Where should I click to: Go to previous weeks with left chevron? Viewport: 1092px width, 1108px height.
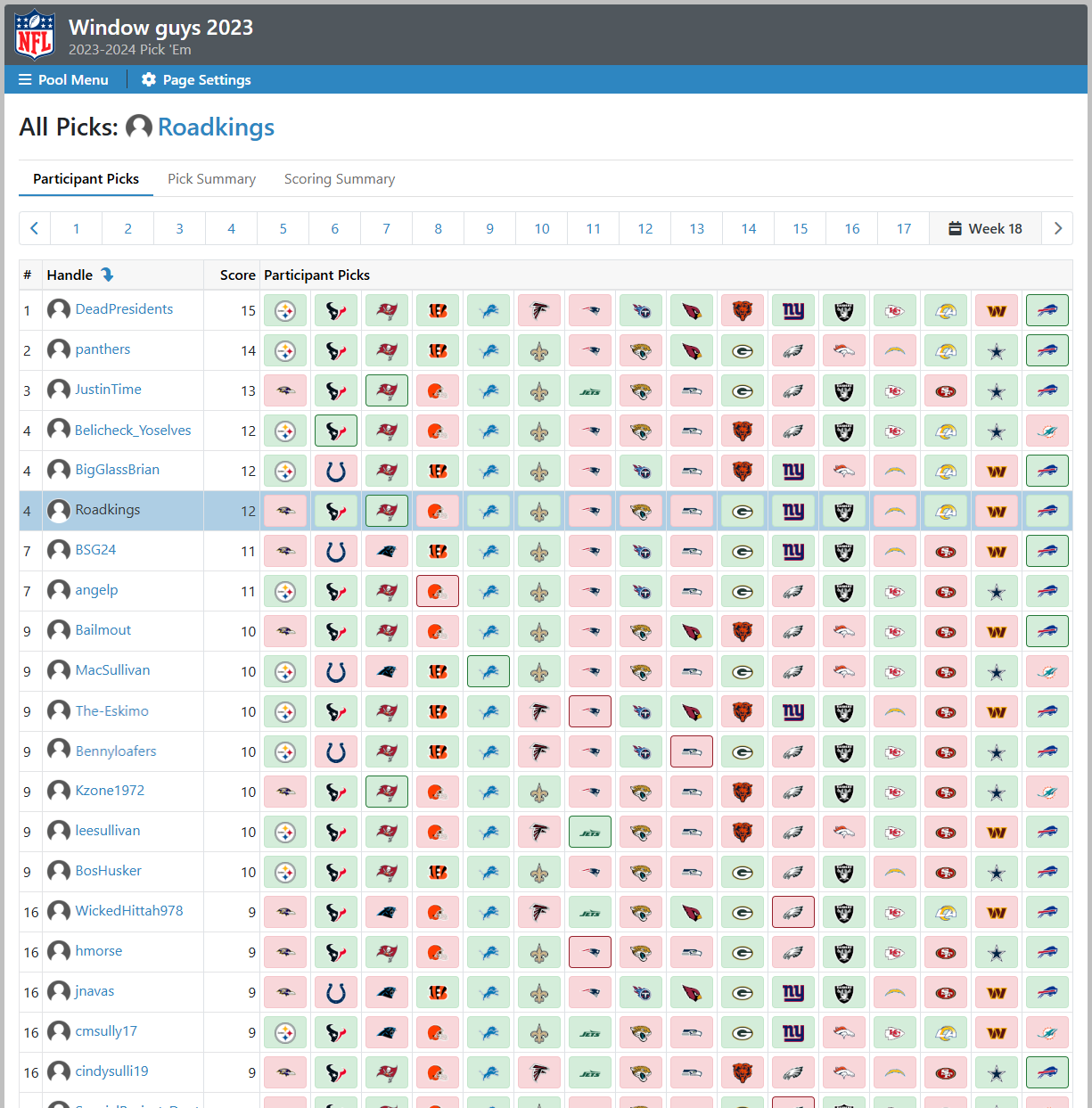(35, 228)
